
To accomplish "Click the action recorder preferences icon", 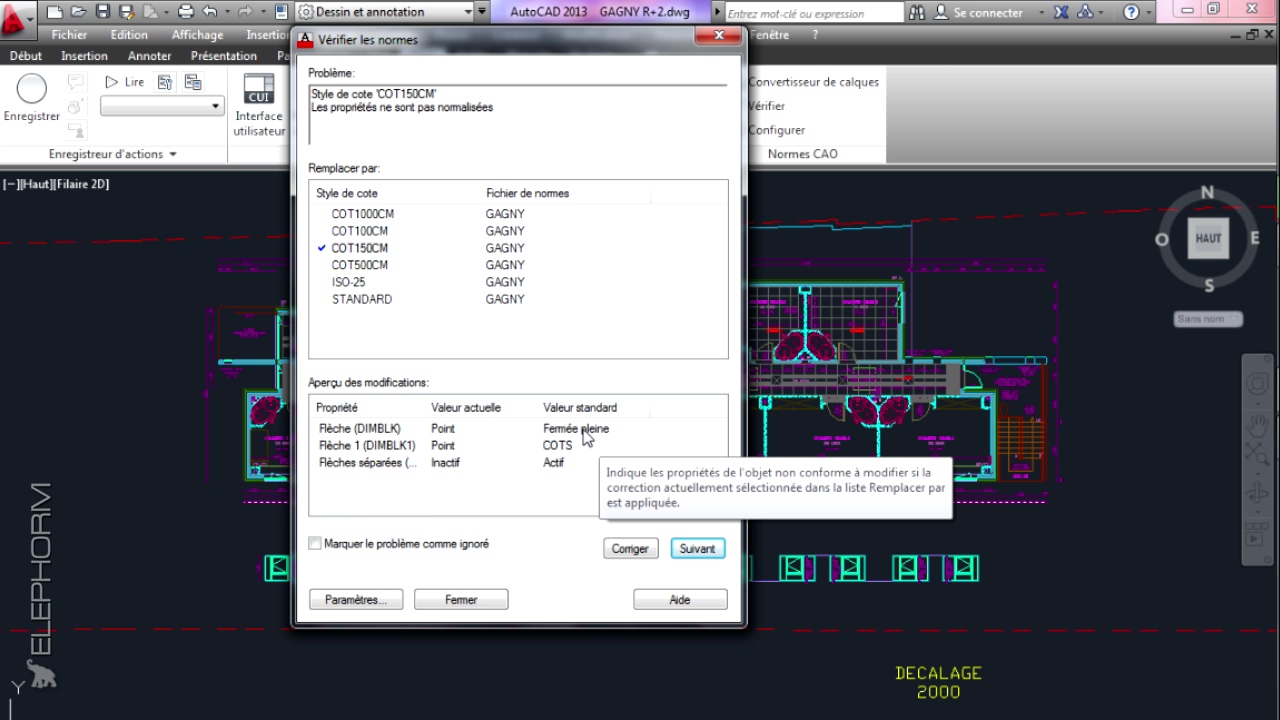I will point(165,82).
